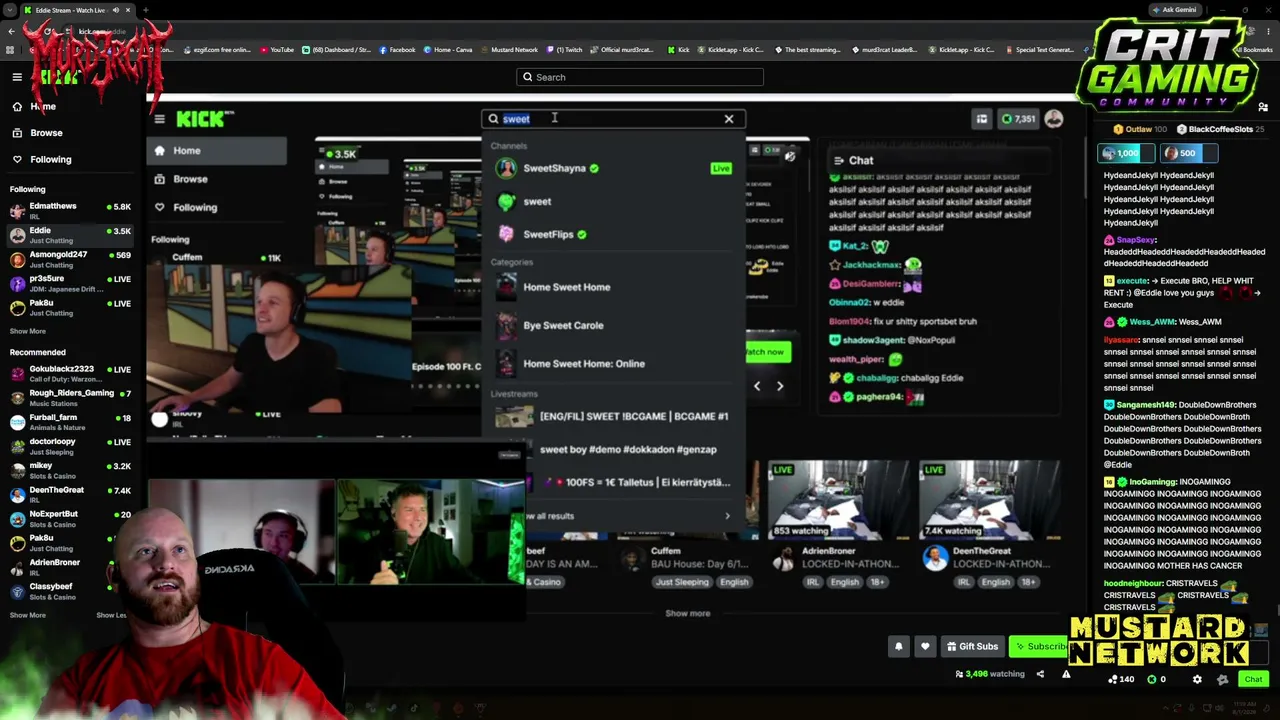Open SweetShayna channel search result
Screen dimensions: 1280x720
click(x=613, y=168)
